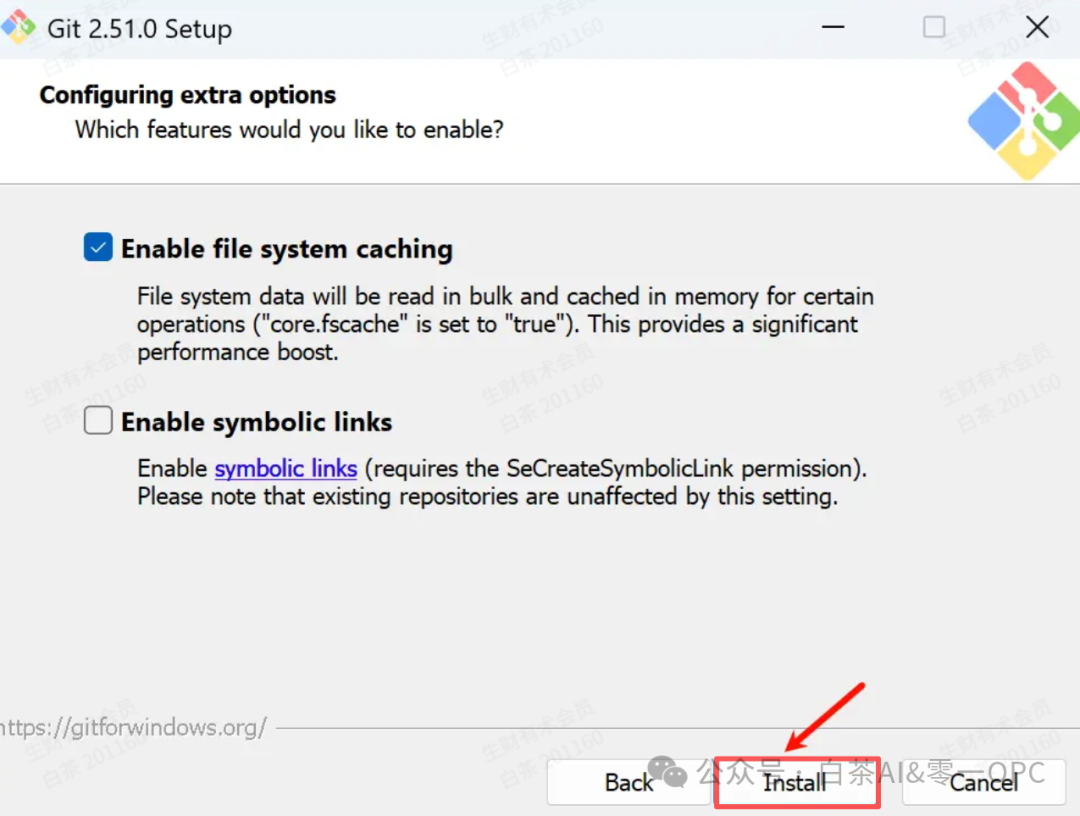Close the Git Setup window
Screen dimensions: 1080x816
[1037, 28]
